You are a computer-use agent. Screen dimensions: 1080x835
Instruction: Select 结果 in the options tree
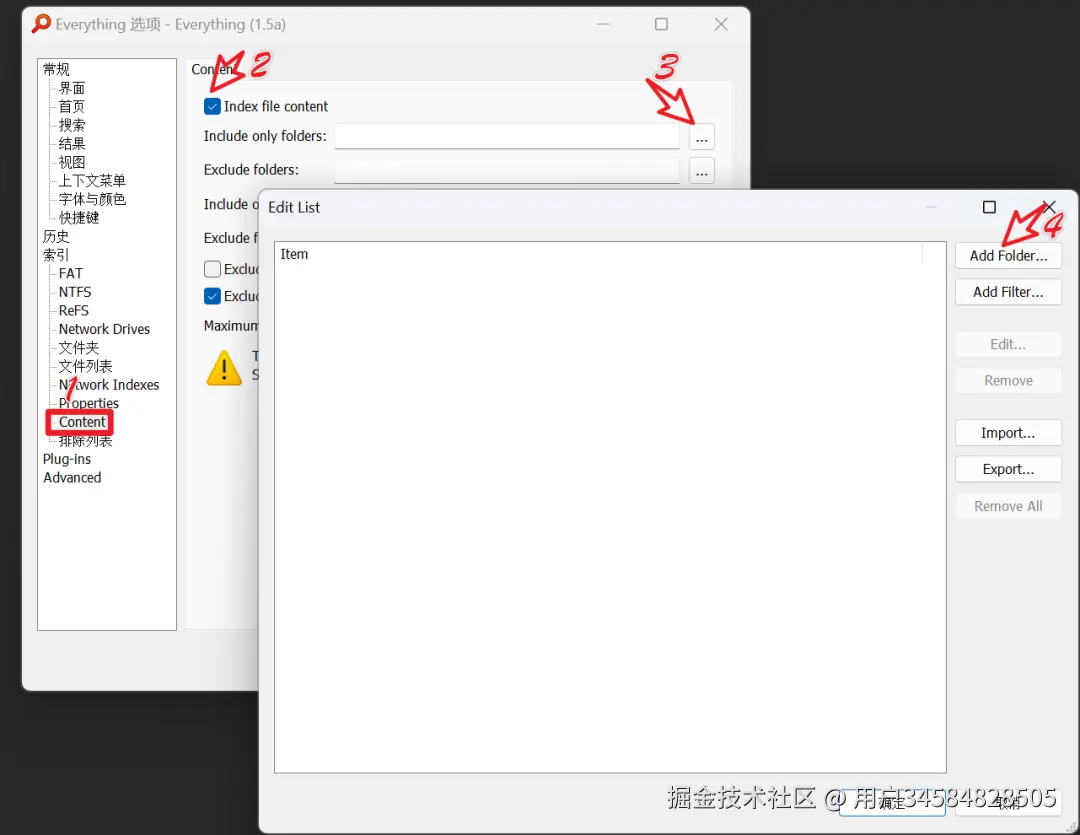click(72, 144)
